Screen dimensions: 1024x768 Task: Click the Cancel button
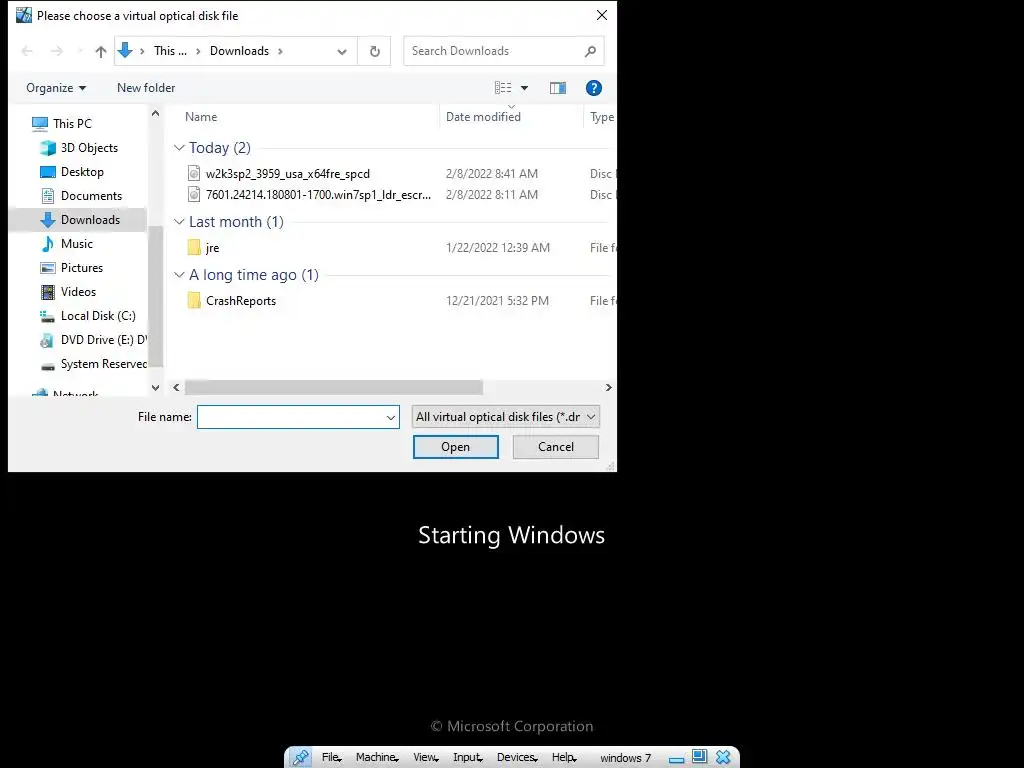(x=556, y=447)
